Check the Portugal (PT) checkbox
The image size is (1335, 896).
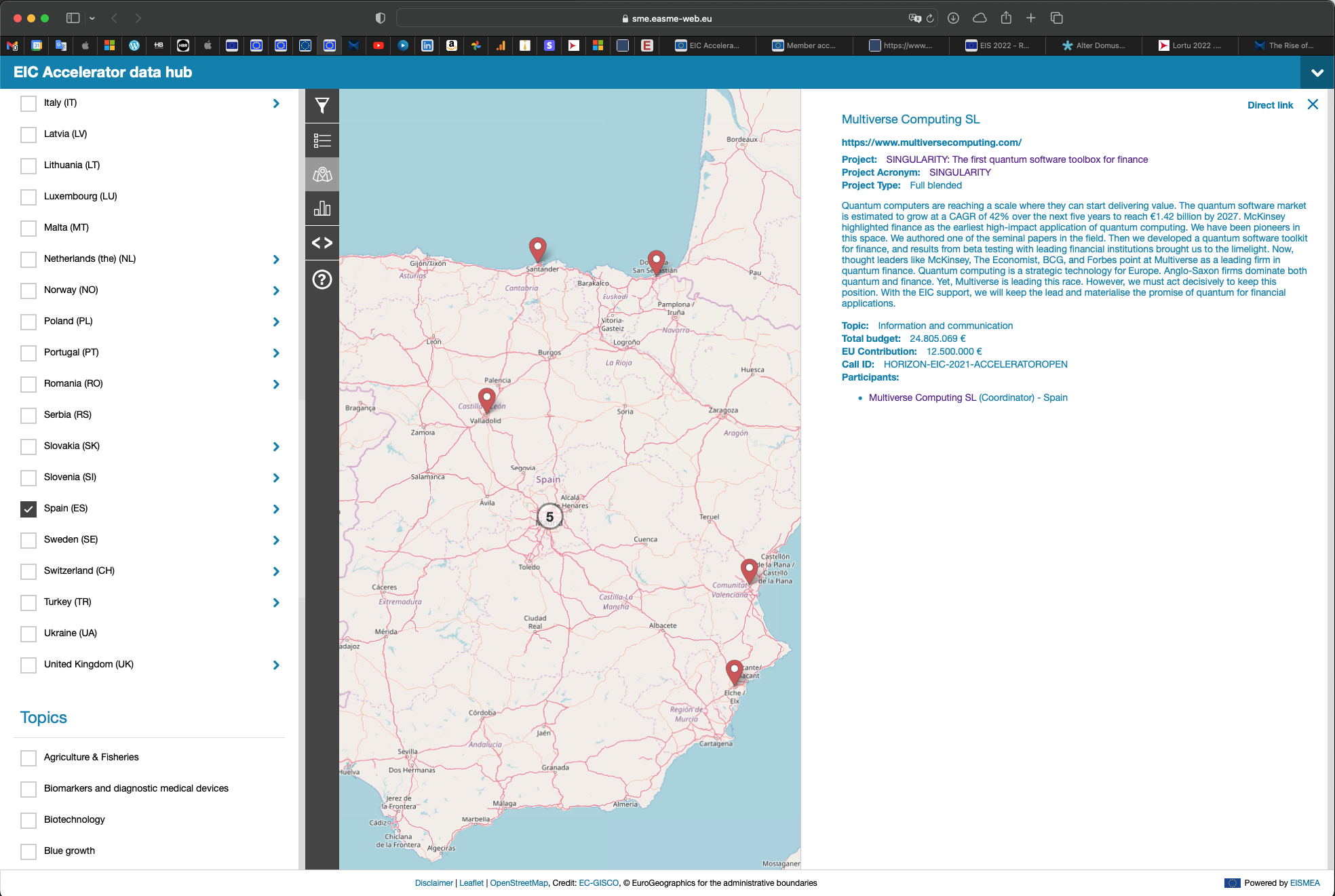(x=28, y=353)
